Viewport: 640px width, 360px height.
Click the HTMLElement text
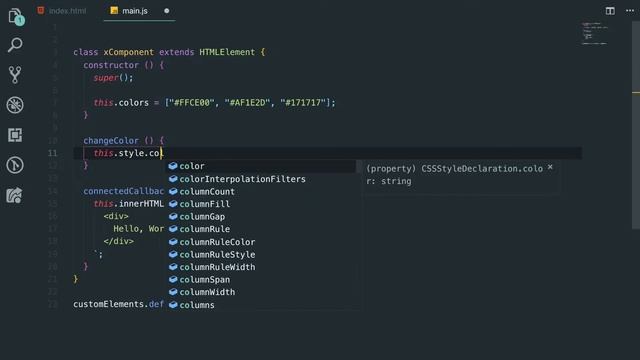pos(227,52)
